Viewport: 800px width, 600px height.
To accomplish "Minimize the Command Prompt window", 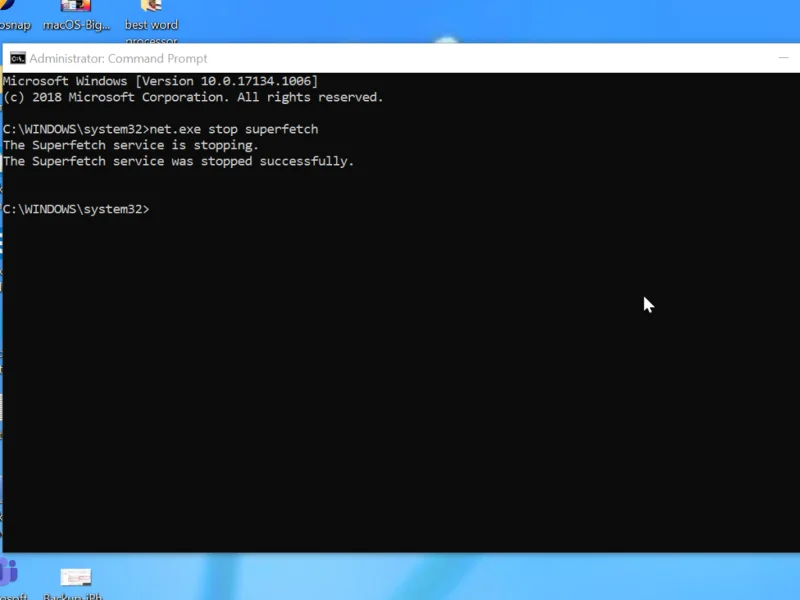I will 784,58.
